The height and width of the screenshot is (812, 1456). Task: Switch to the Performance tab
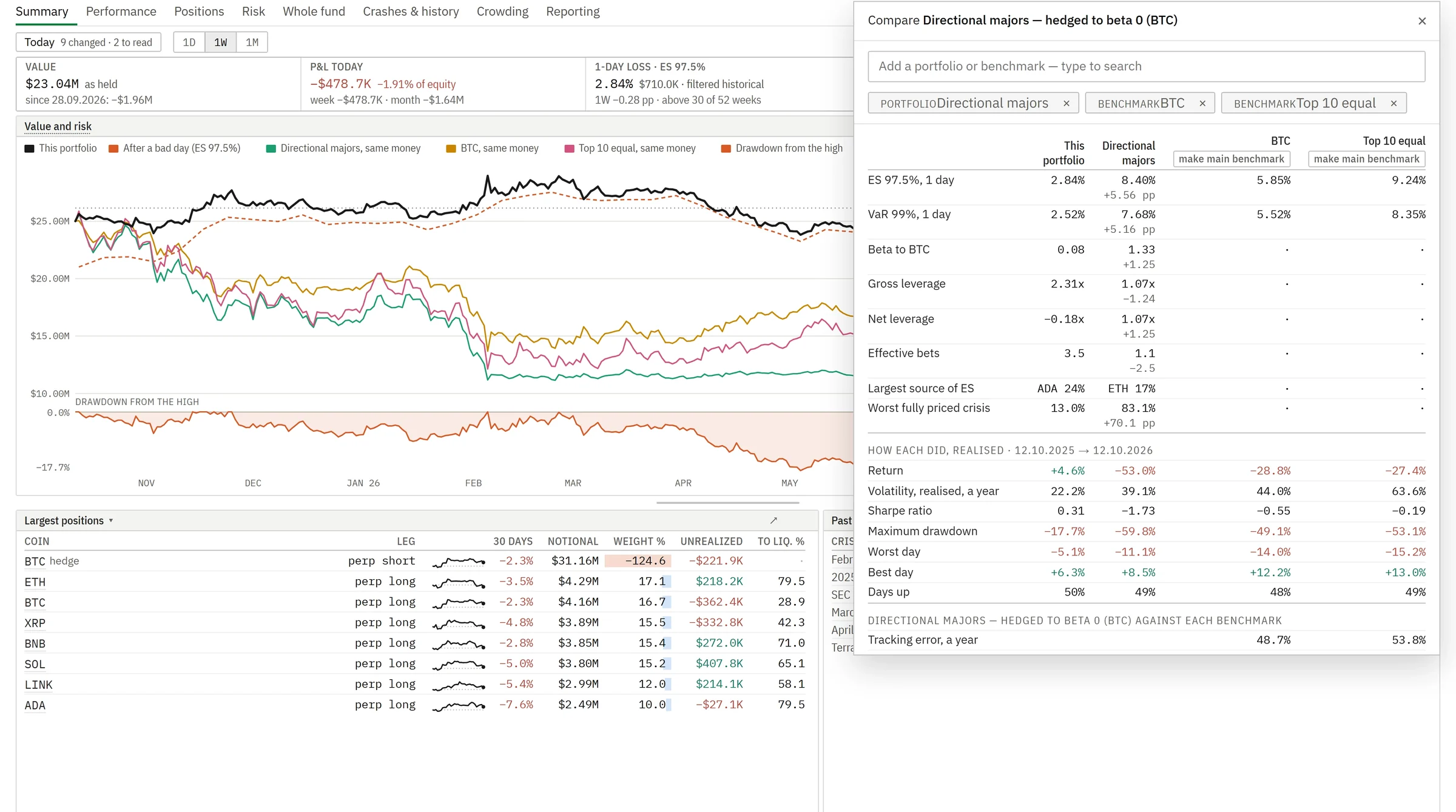(x=121, y=12)
